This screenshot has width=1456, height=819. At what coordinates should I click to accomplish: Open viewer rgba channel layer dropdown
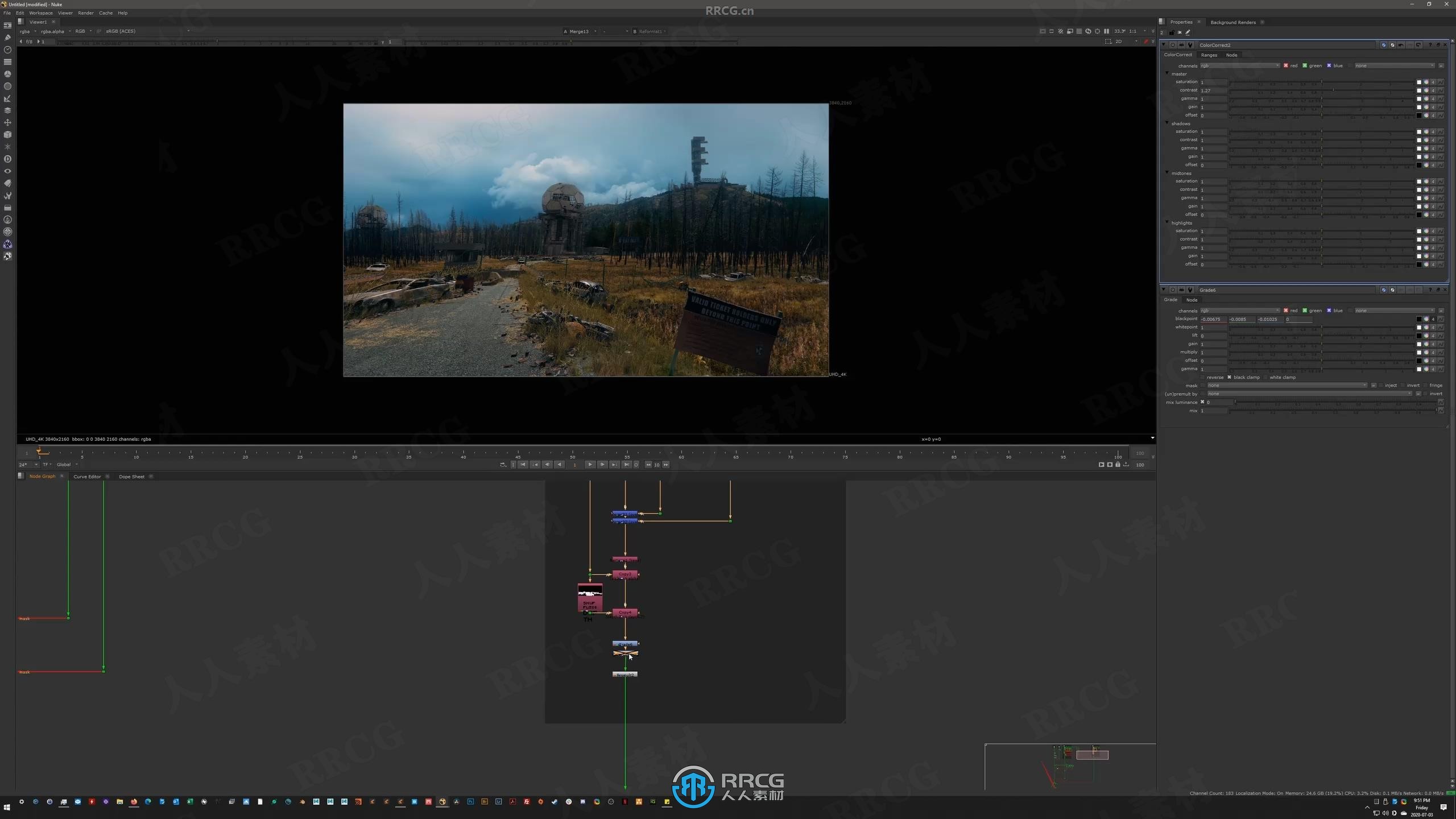click(27, 31)
